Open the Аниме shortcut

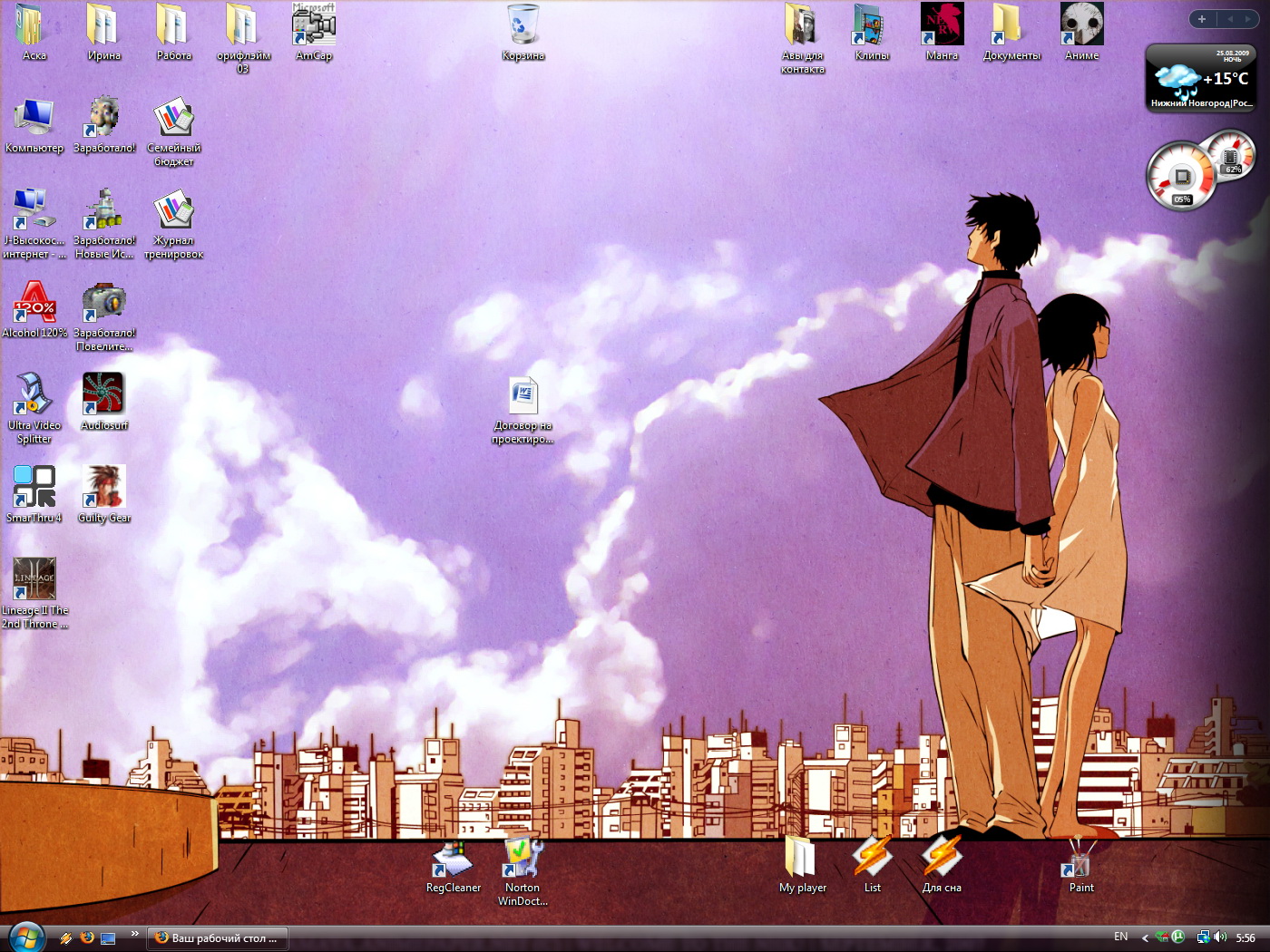1081,32
